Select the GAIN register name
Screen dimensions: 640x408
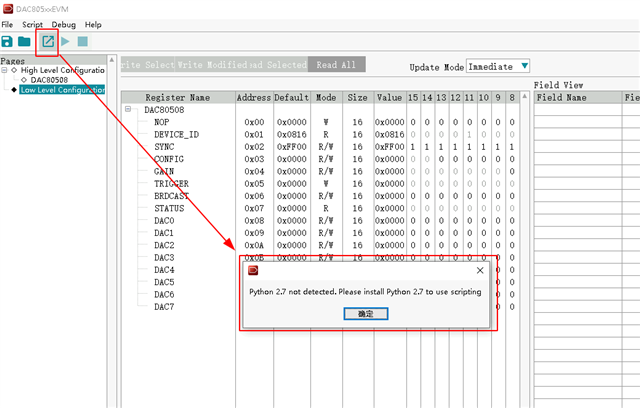click(164, 171)
